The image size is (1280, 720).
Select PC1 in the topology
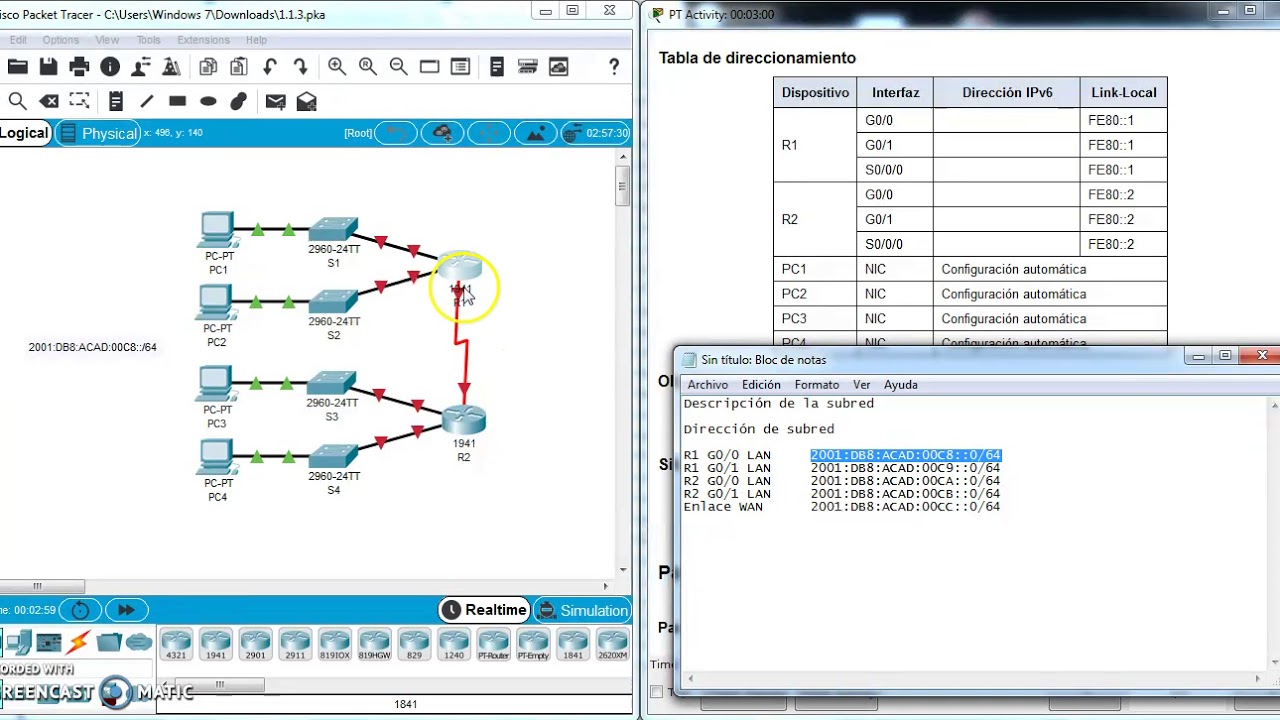(217, 230)
